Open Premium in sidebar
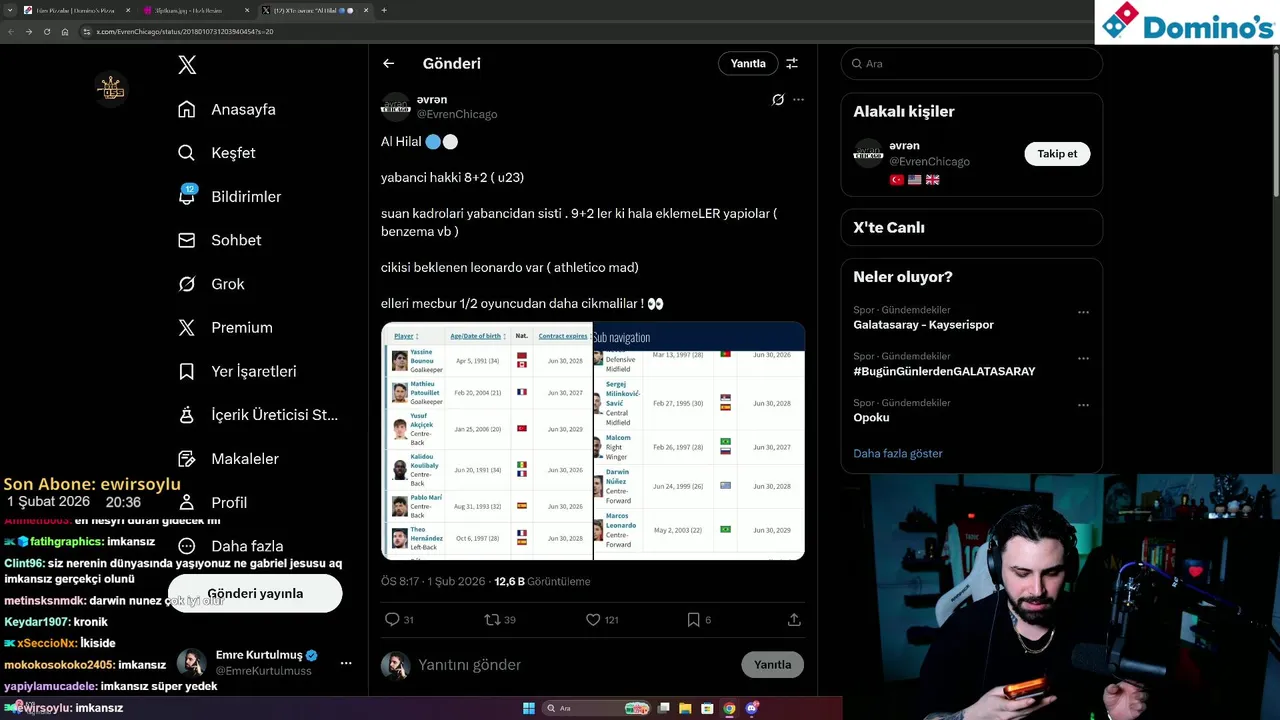Viewport: 1280px width, 720px height. click(225, 327)
